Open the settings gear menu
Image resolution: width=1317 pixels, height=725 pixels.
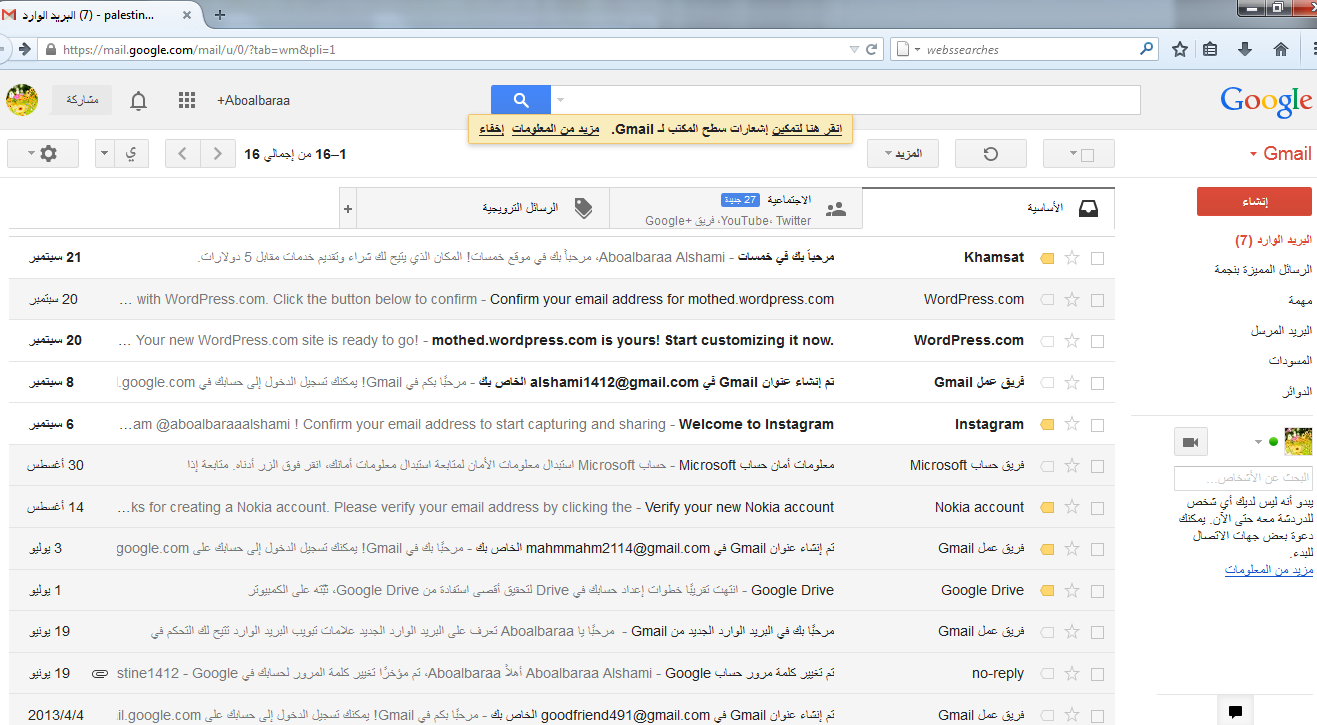click(x=43, y=154)
